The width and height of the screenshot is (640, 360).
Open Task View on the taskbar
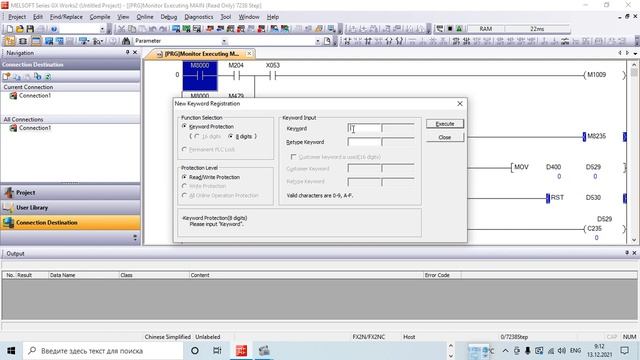(x=217, y=351)
